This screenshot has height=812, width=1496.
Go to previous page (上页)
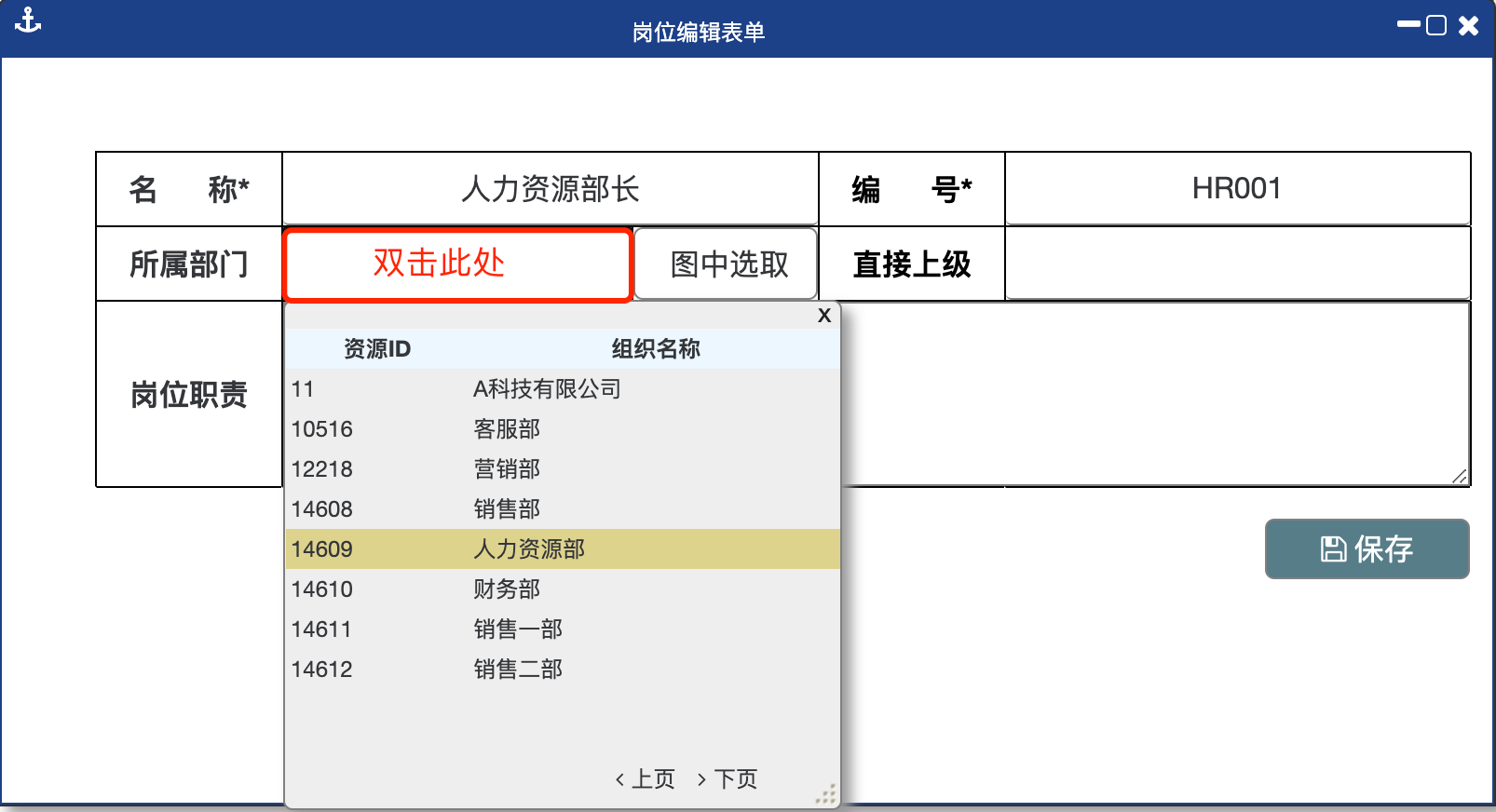645,778
